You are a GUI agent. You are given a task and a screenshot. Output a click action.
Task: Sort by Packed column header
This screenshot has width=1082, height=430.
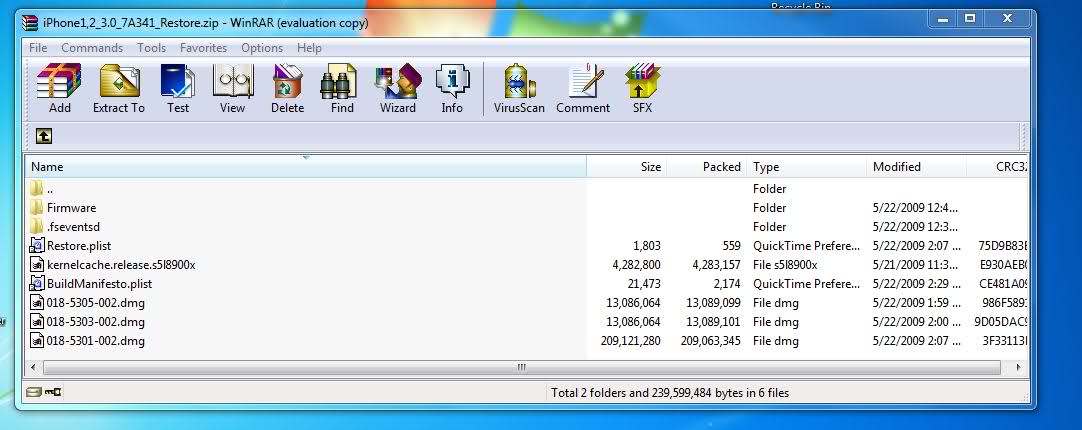tap(707, 166)
